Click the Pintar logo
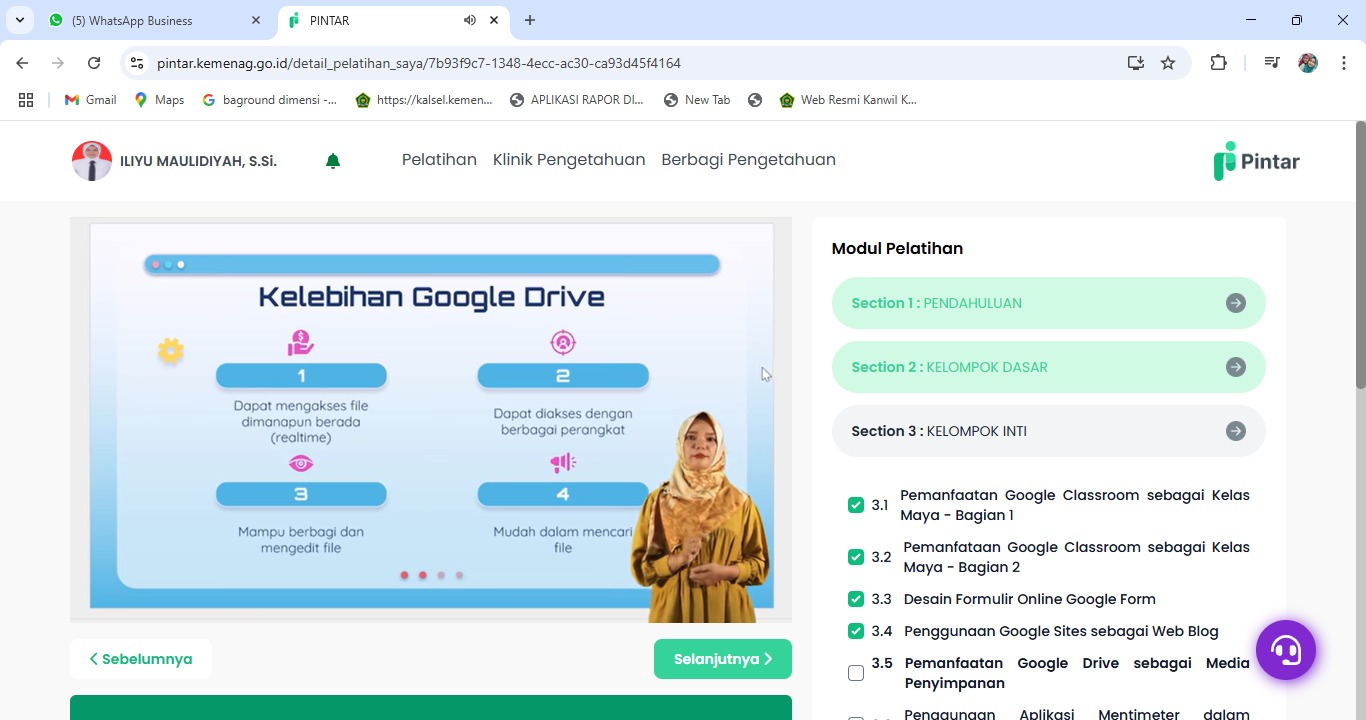1366x720 pixels. click(x=1256, y=161)
